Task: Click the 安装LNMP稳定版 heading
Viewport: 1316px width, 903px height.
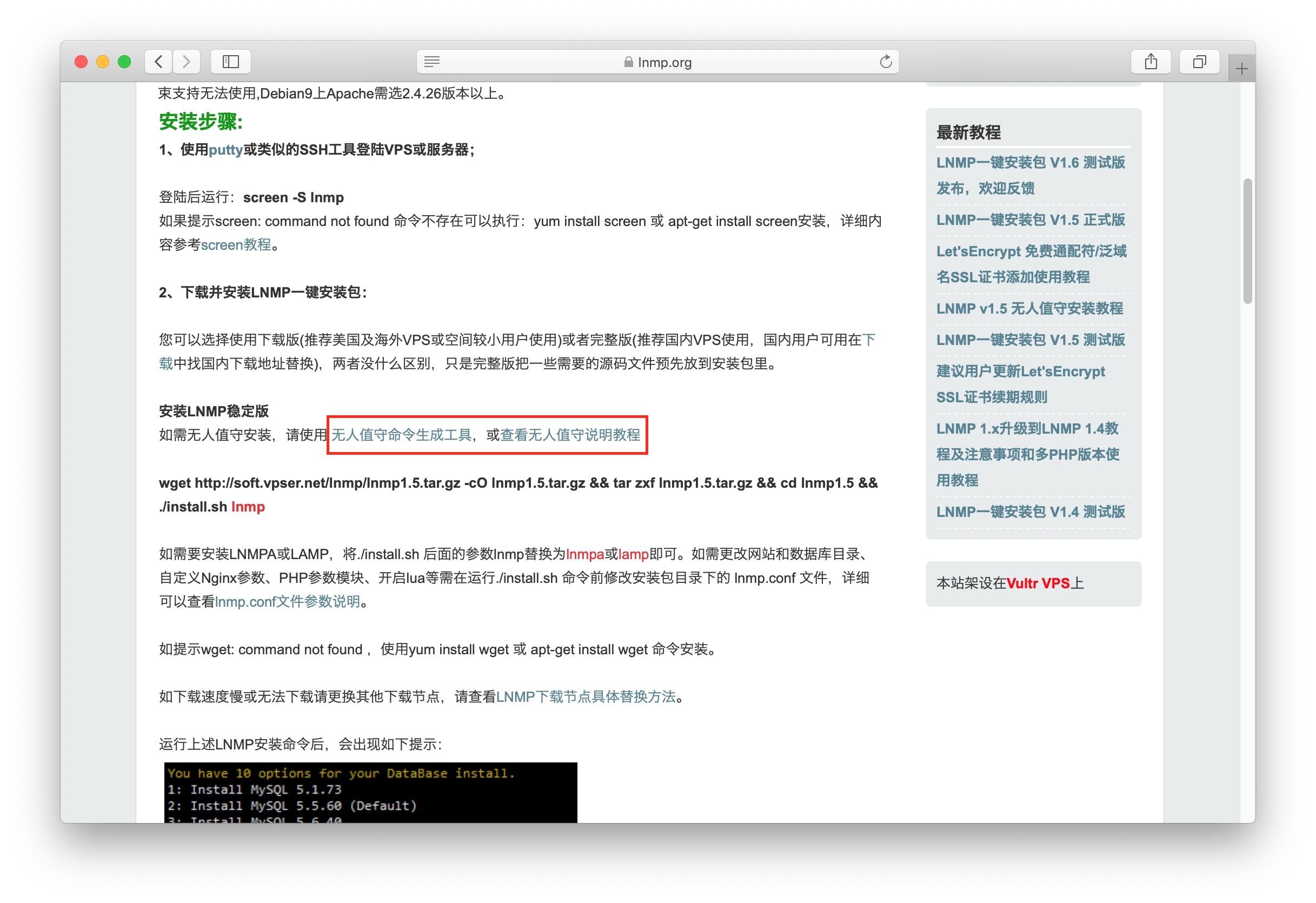Action: coord(214,411)
